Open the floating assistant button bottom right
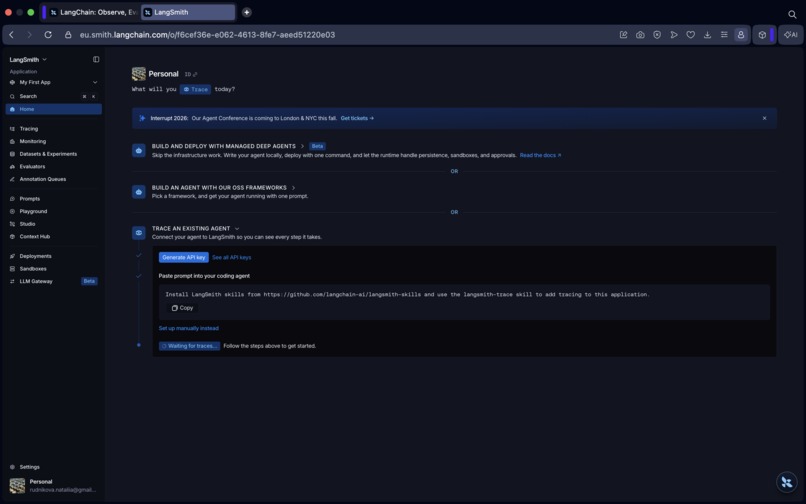 [x=786, y=482]
